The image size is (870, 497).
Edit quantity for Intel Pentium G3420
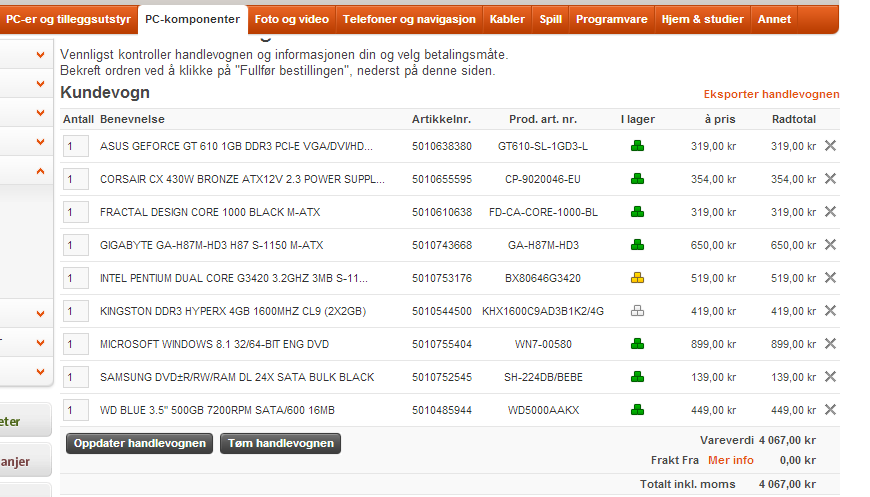tap(76, 278)
